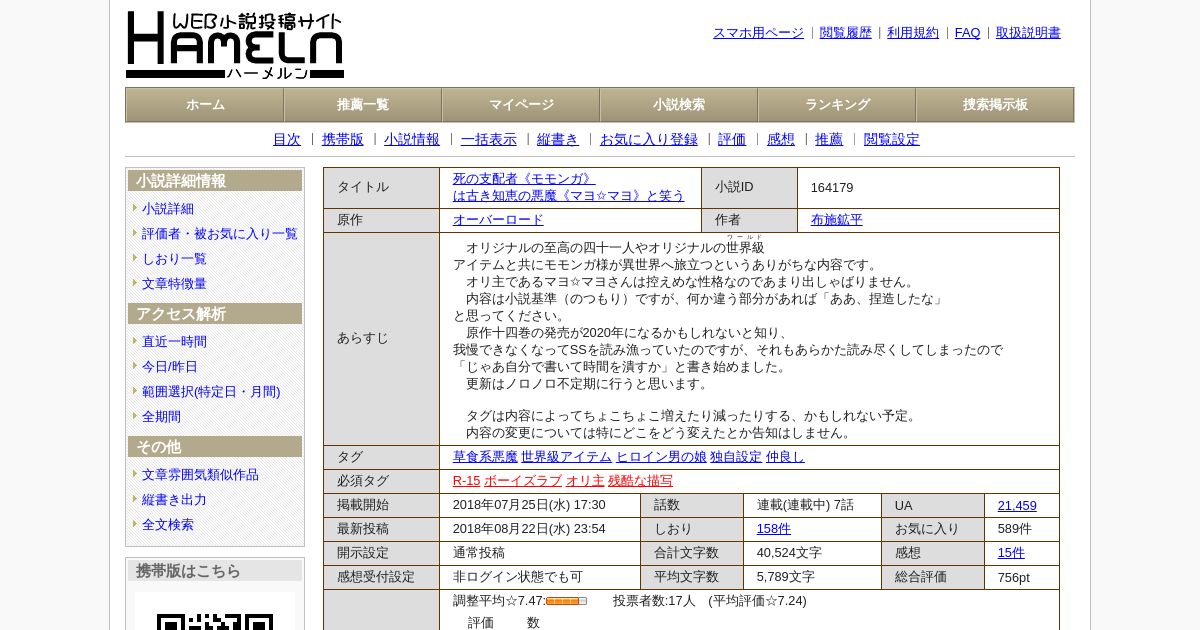This screenshot has width=1200, height=630.
Task: Click the posting start date 2018年07月25日(水) 17:30
Action: pos(529,505)
